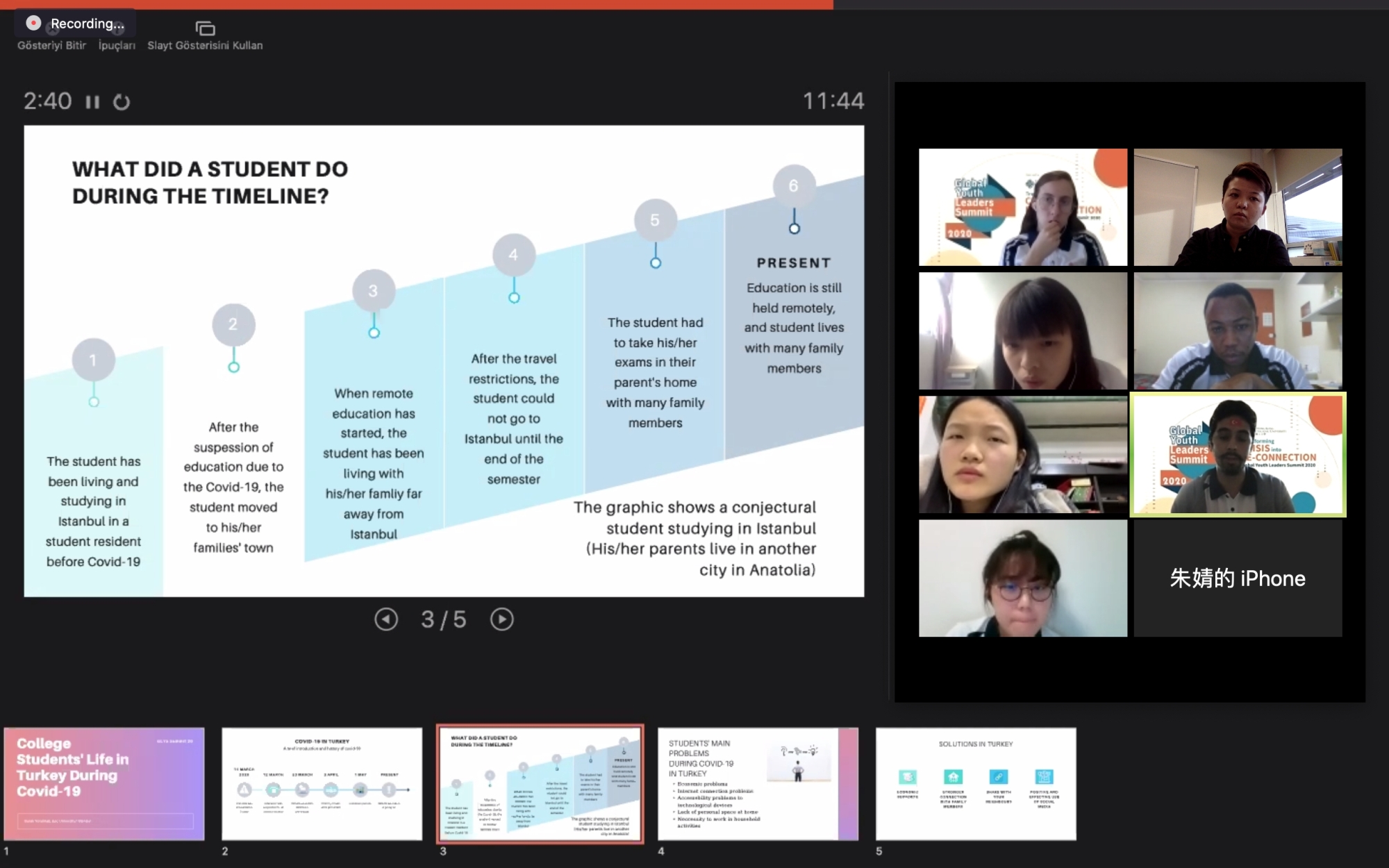Screen dimensions: 1389x868
Task: Go to the previous slide arrow
Action: click(x=386, y=619)
